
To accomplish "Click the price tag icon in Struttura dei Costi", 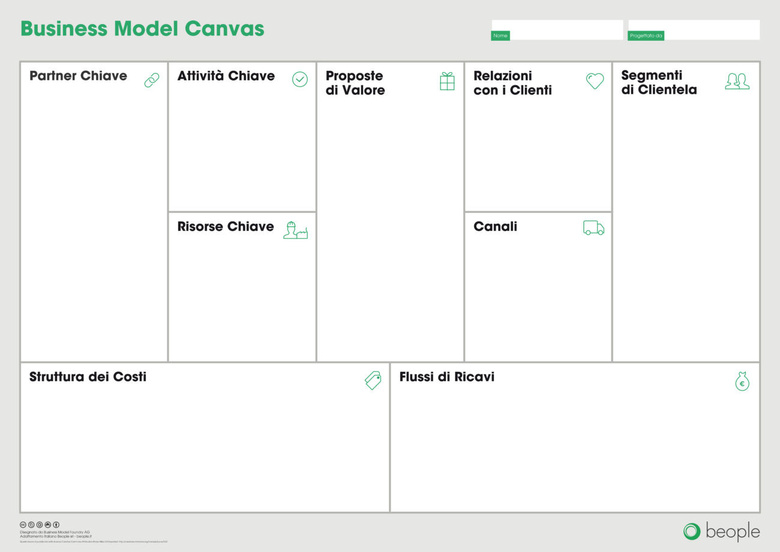I will tap(373, 380).
